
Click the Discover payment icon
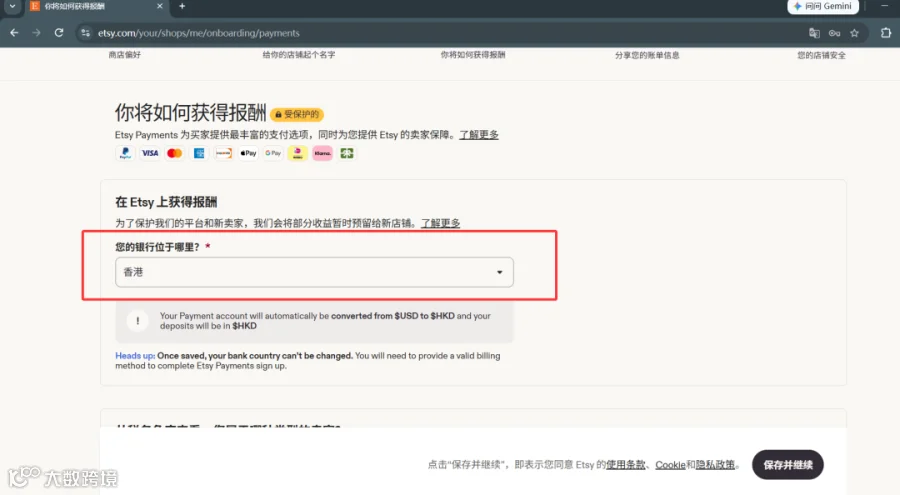click(x=224, y=153)
